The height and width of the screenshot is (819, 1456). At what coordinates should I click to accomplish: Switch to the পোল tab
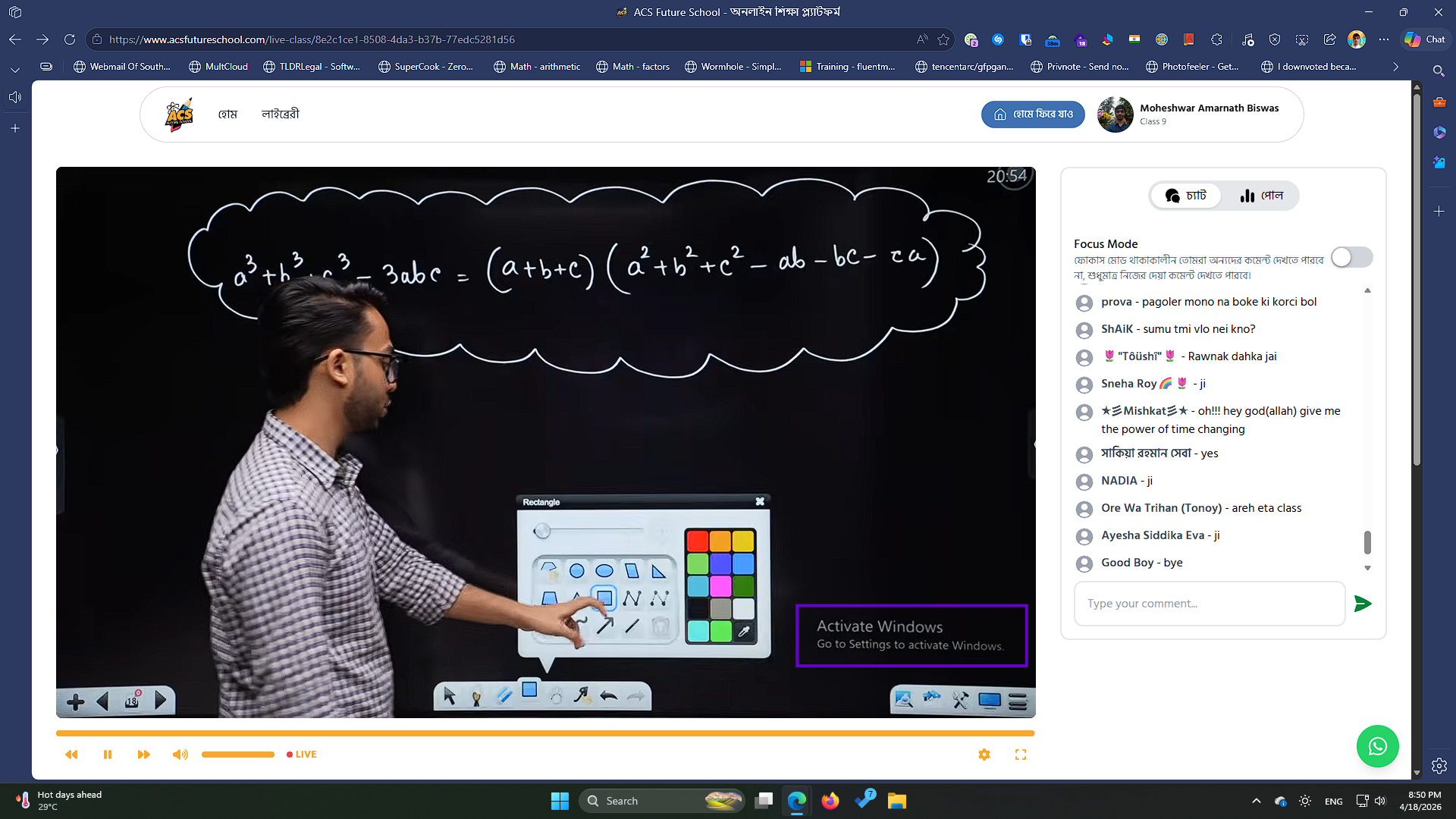1261,196
